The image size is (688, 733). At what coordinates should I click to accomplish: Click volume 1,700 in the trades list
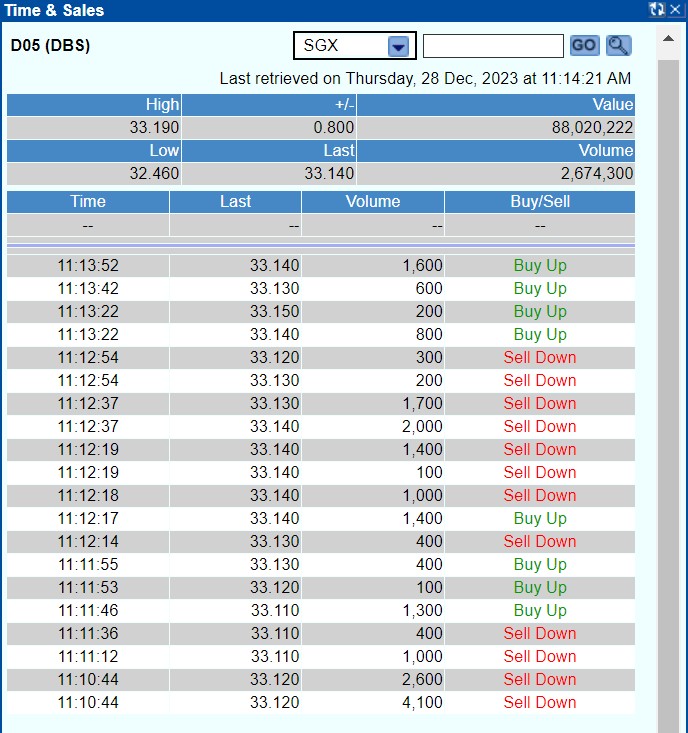(423, 403)
